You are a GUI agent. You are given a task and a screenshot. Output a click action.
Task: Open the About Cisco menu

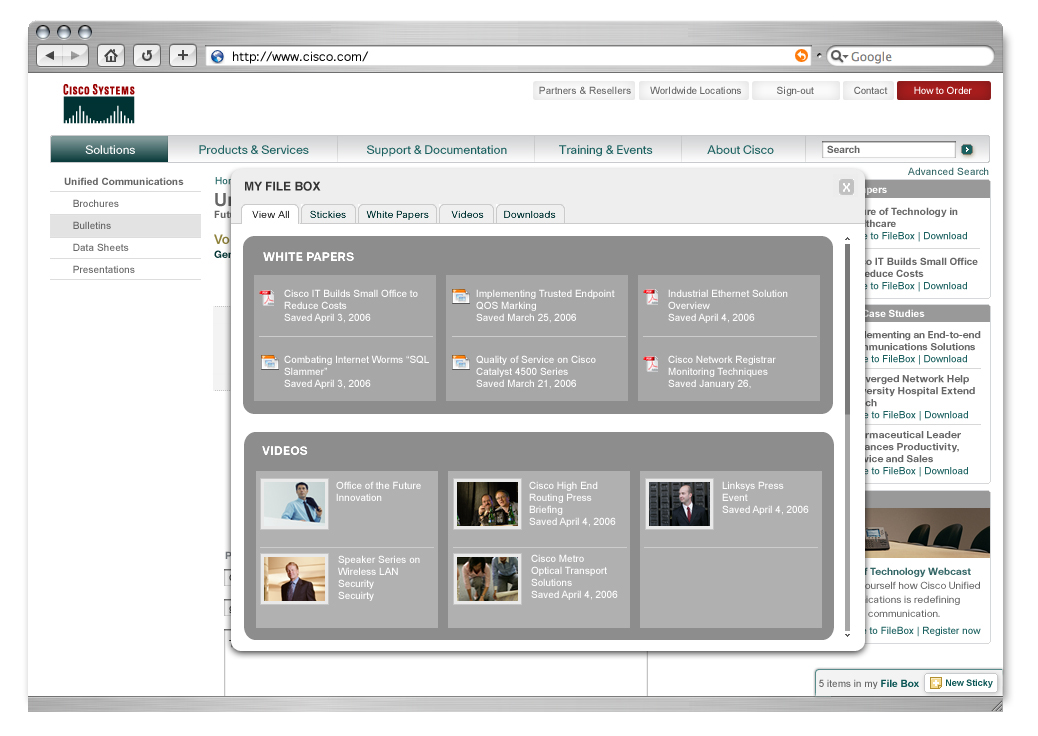point(740,150)
